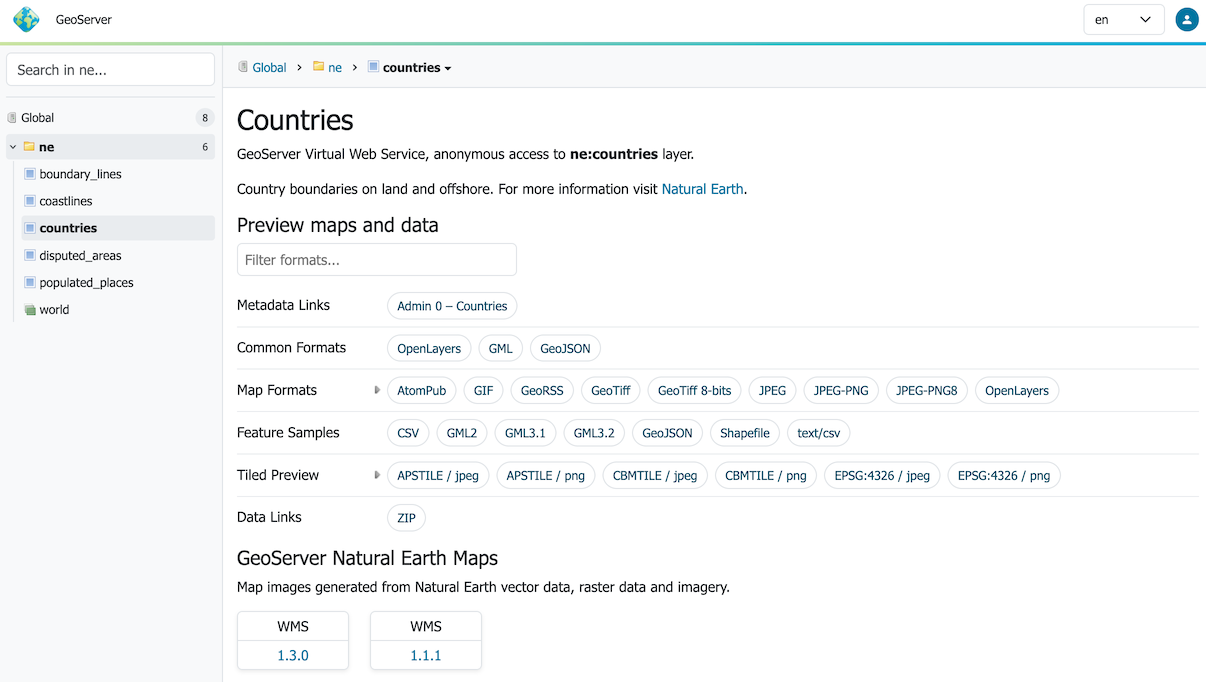The image size is (1206, 682).
Task: Click the text/csv feature sample
Action: coord(819,433)
